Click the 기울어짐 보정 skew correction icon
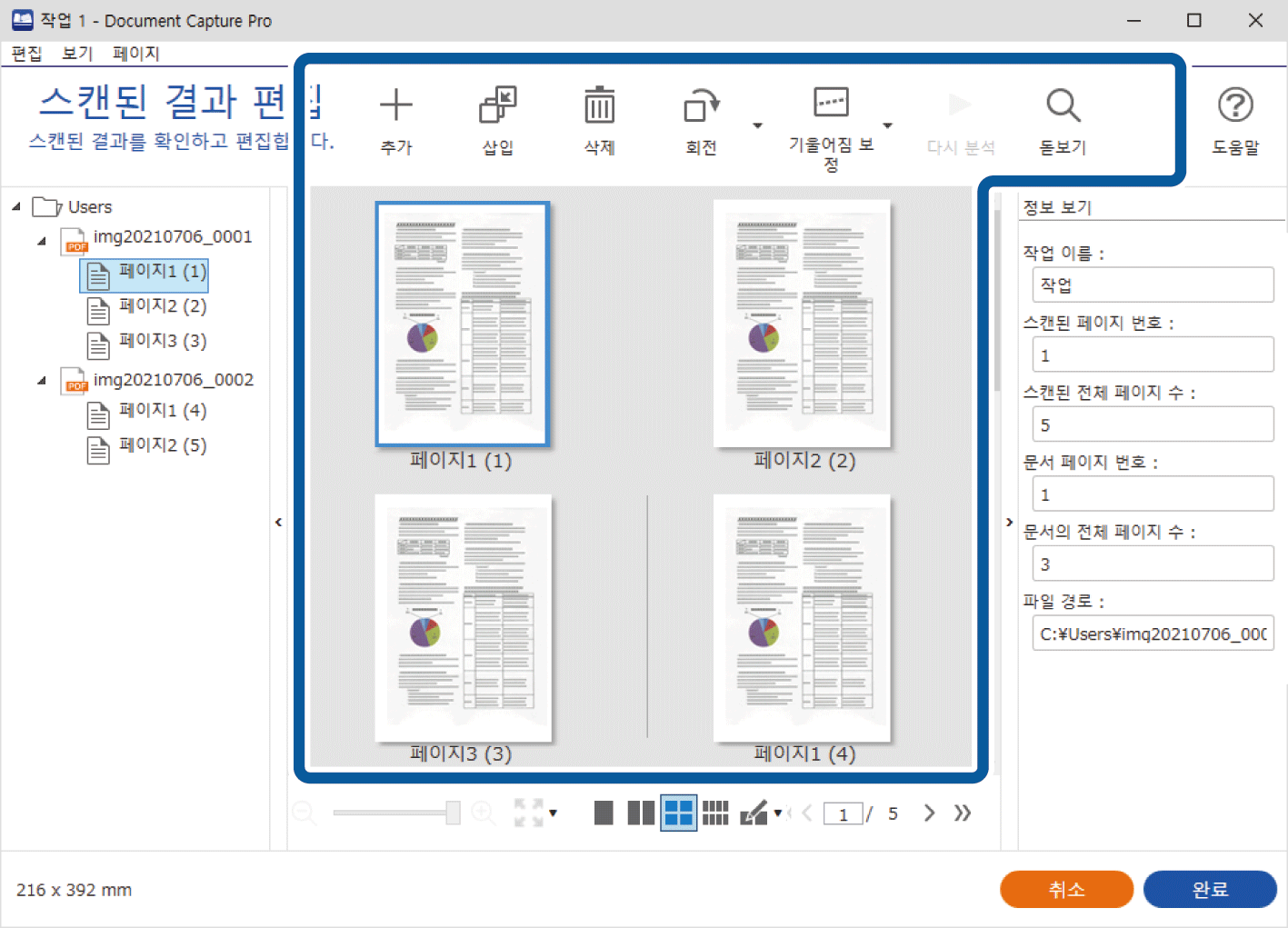 coord(831,103)
